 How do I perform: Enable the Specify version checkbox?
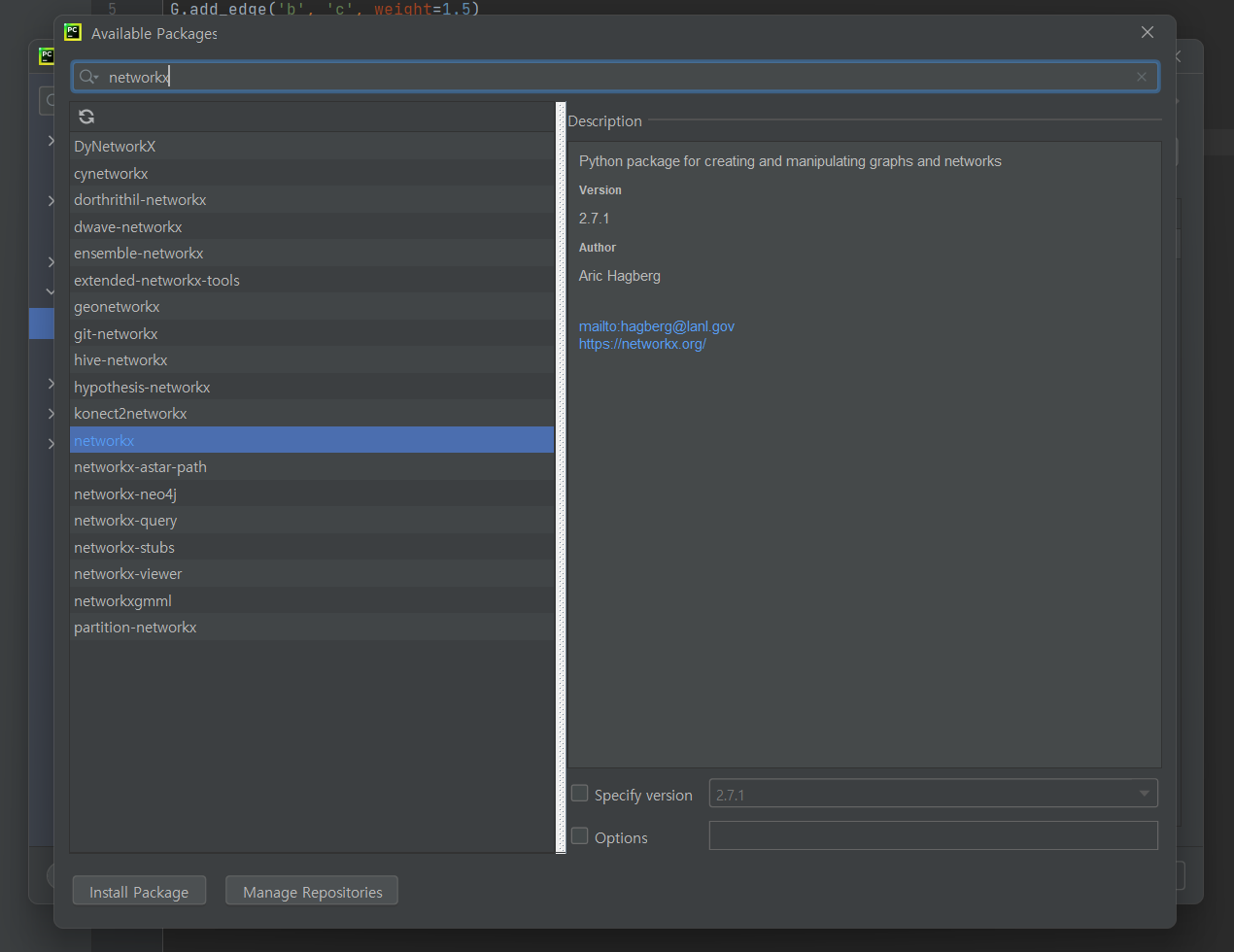(x=580, y=794)
